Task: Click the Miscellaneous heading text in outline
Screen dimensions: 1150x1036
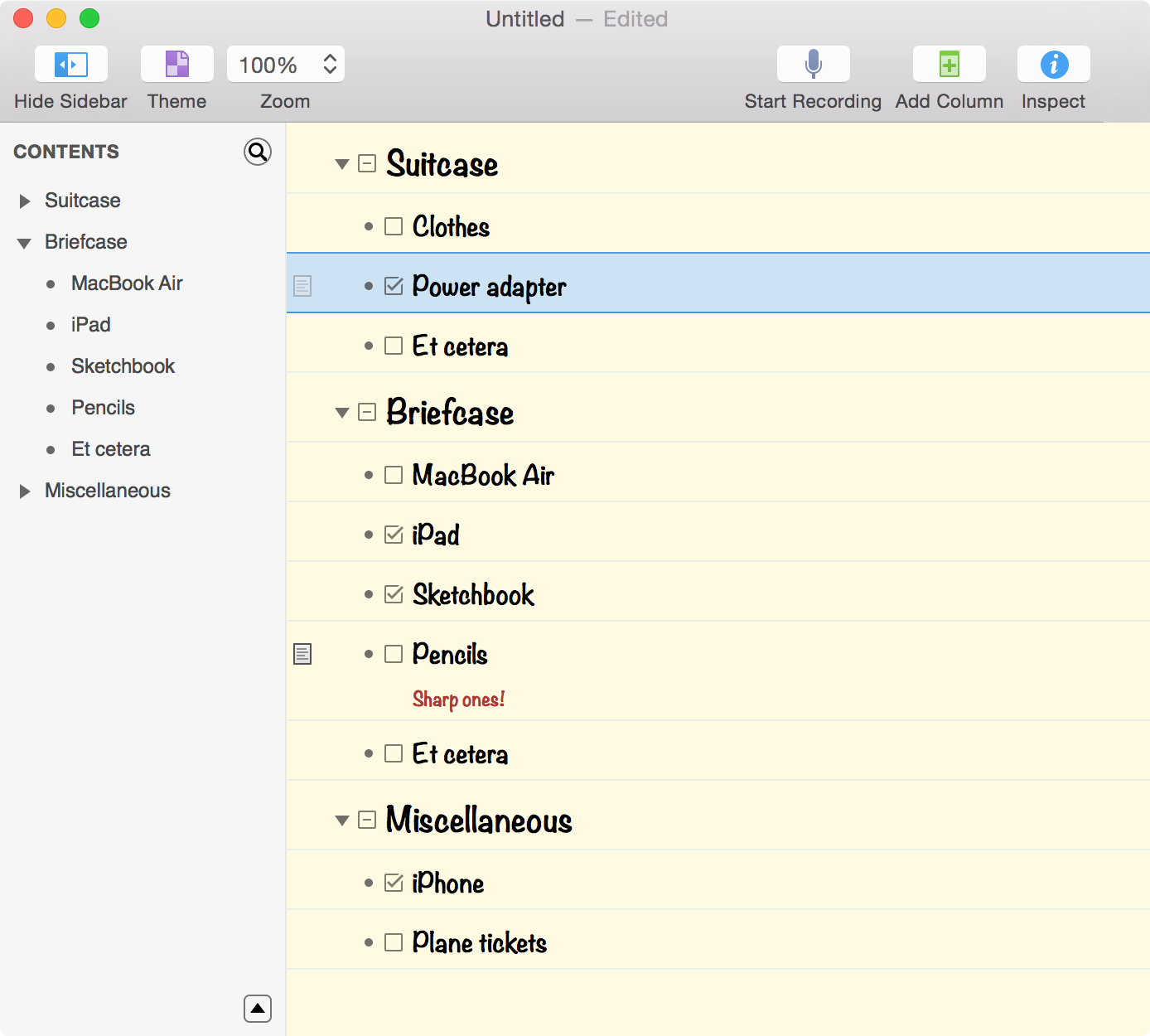Action: click(479, 820)
